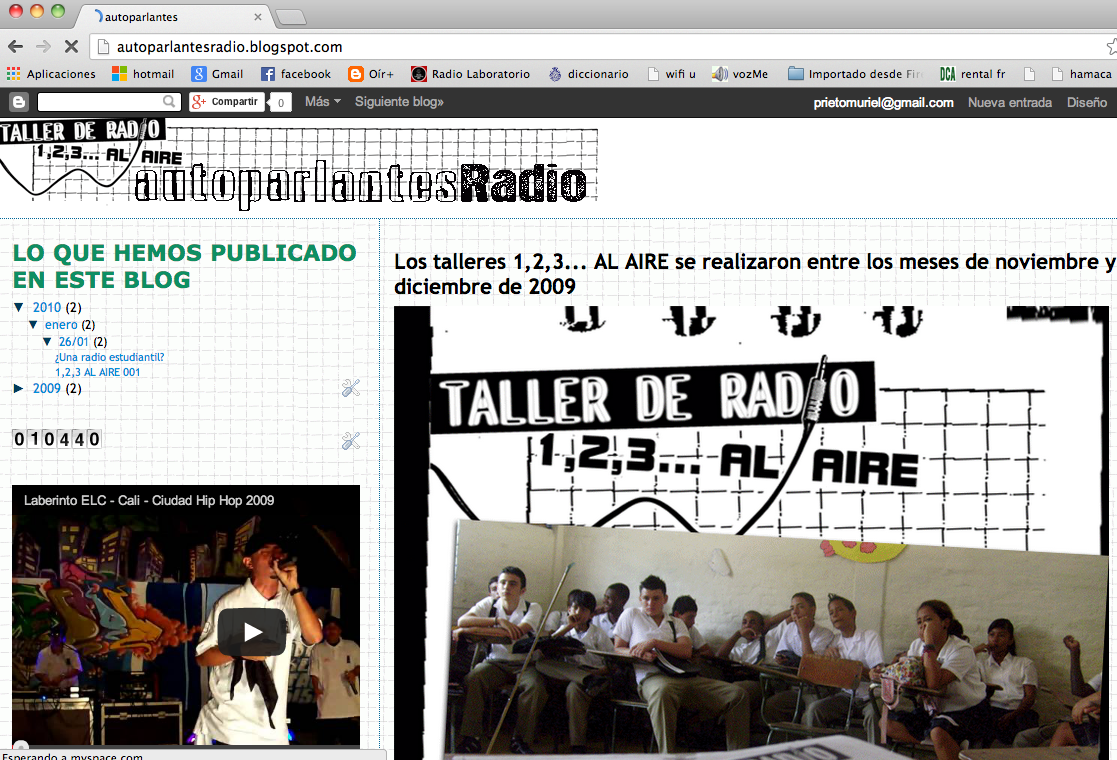Open the vozMe speaker bookmark
Screen dimensions: 1117x760
(x=740, y=74)
